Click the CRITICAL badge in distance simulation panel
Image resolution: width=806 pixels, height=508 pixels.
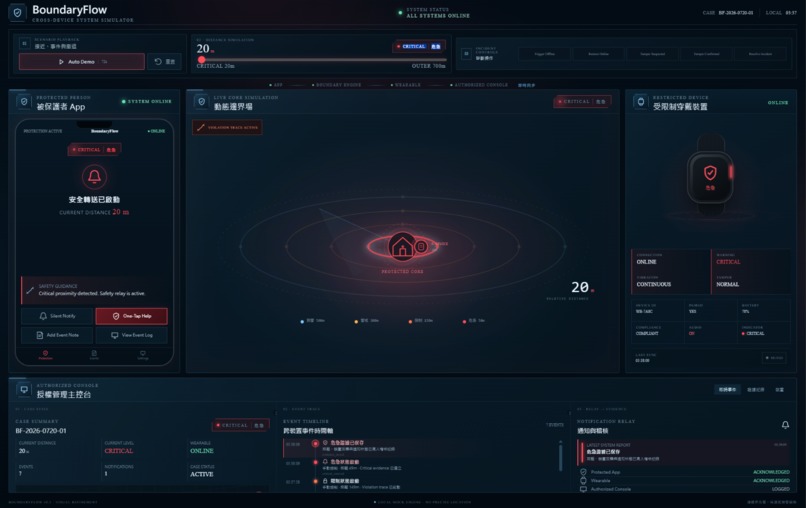tap(418, 46)
